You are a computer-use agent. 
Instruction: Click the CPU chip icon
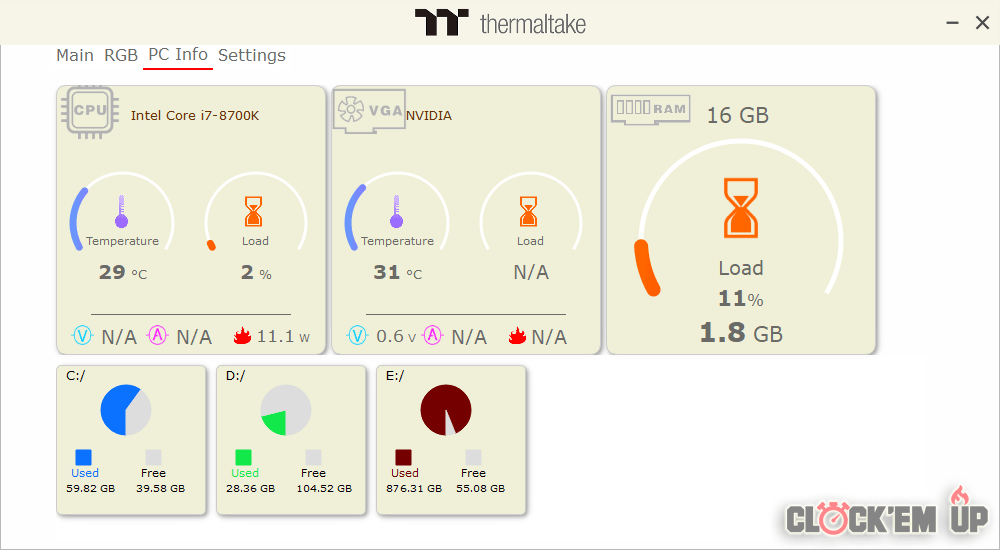pos(90,109)
